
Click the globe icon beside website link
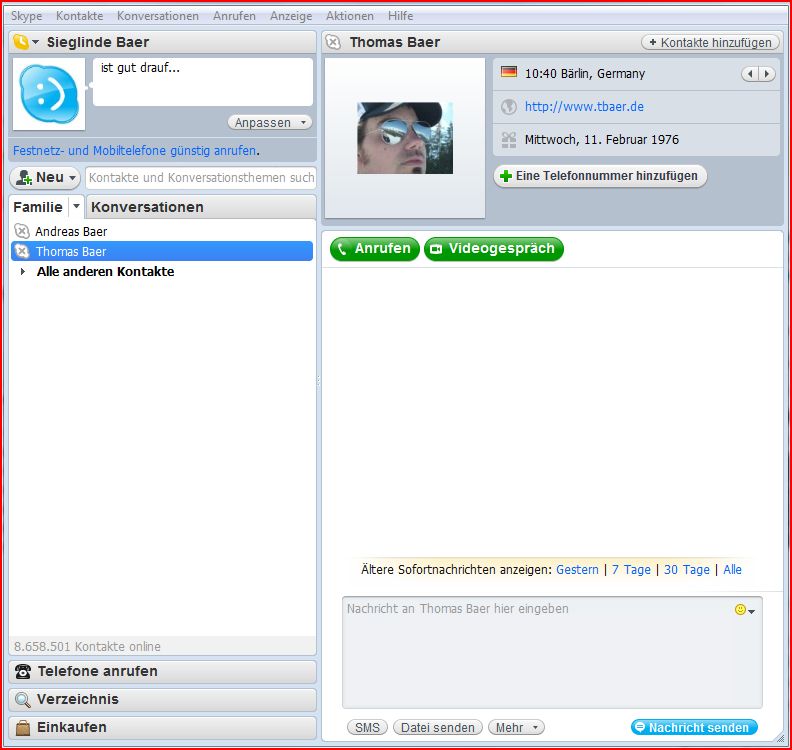click(x=509, y=107)
